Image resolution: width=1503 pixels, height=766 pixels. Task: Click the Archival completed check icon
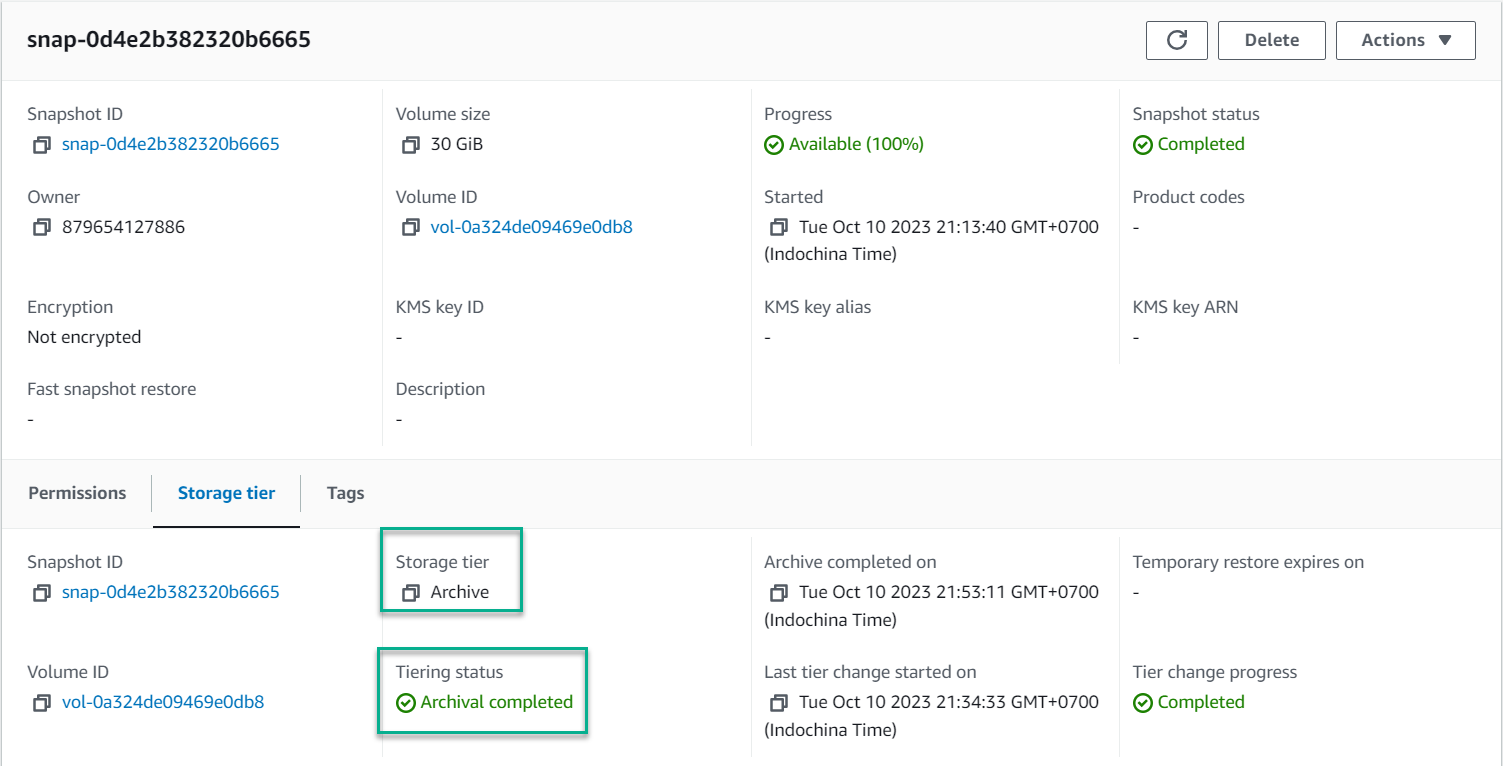tap(405, 703)
